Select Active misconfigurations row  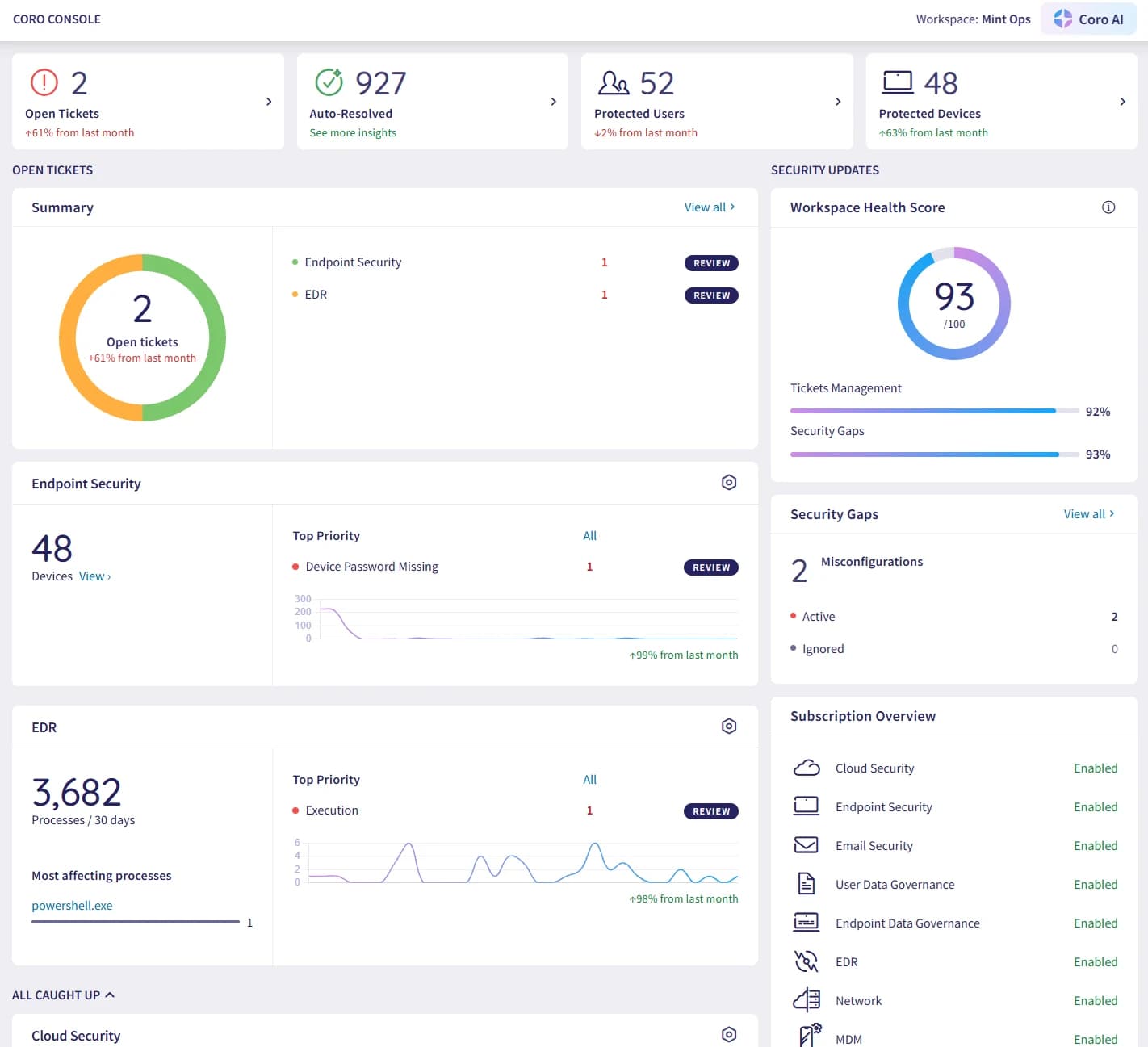[x=954, y=617]
